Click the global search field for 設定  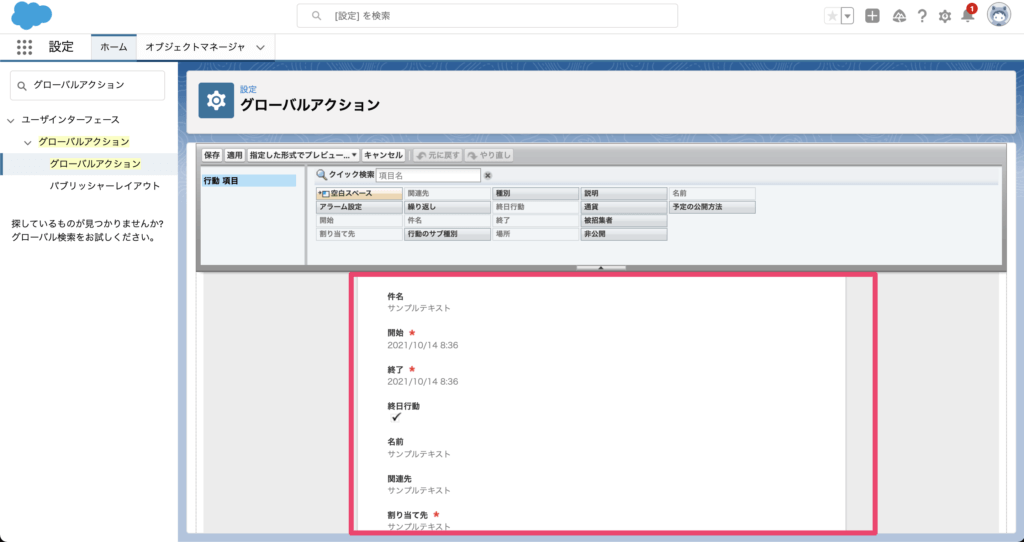[x=487, y=16]
